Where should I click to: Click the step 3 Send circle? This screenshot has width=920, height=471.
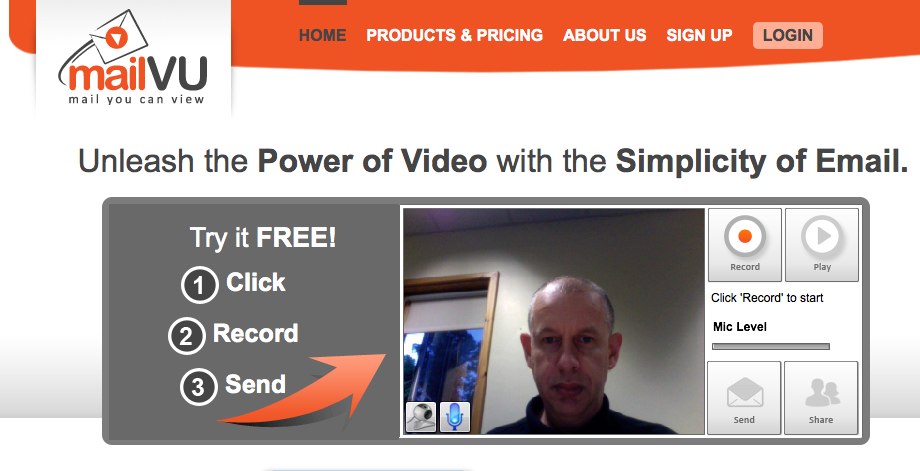[198, 387]
